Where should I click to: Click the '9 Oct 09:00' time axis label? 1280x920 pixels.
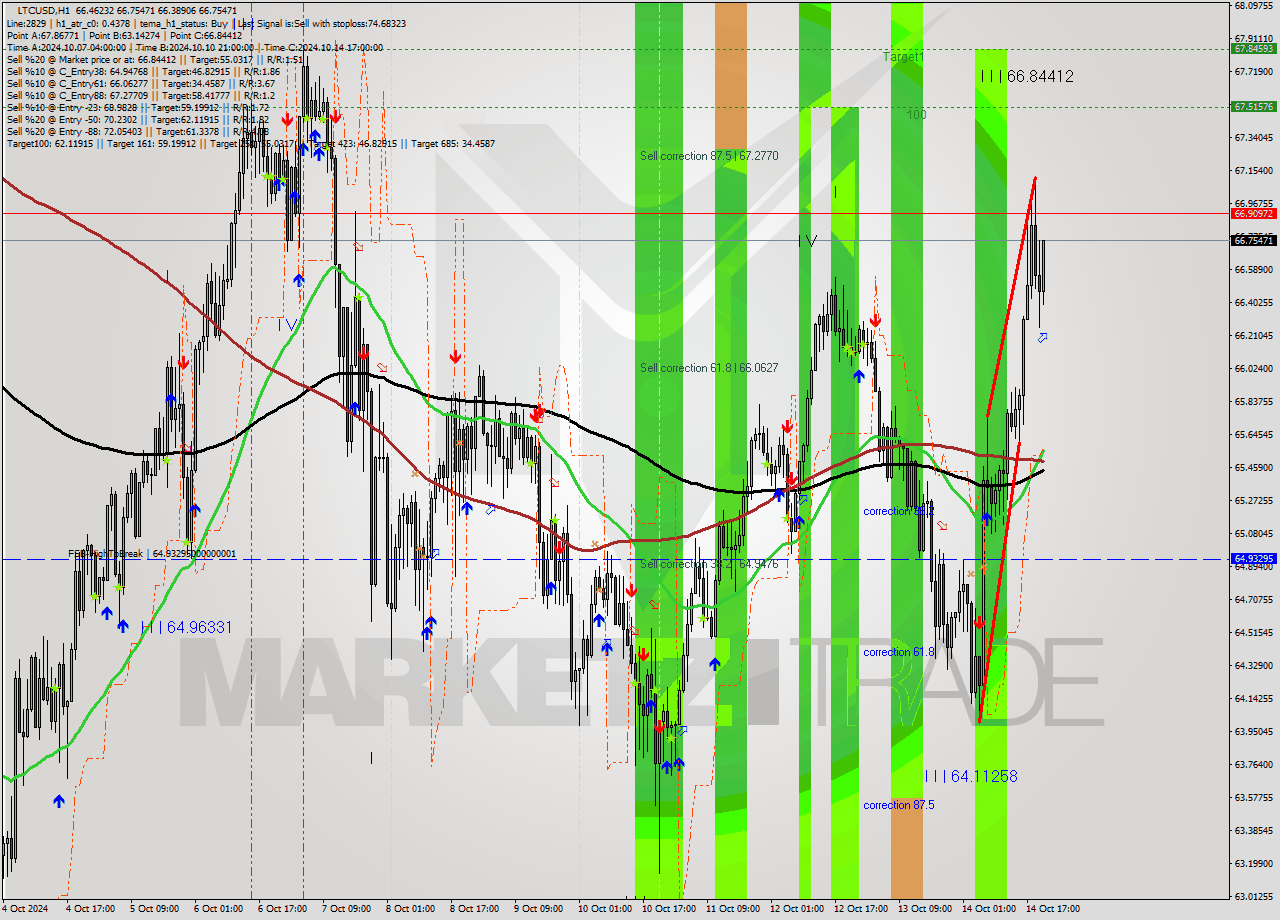(538, 909)
